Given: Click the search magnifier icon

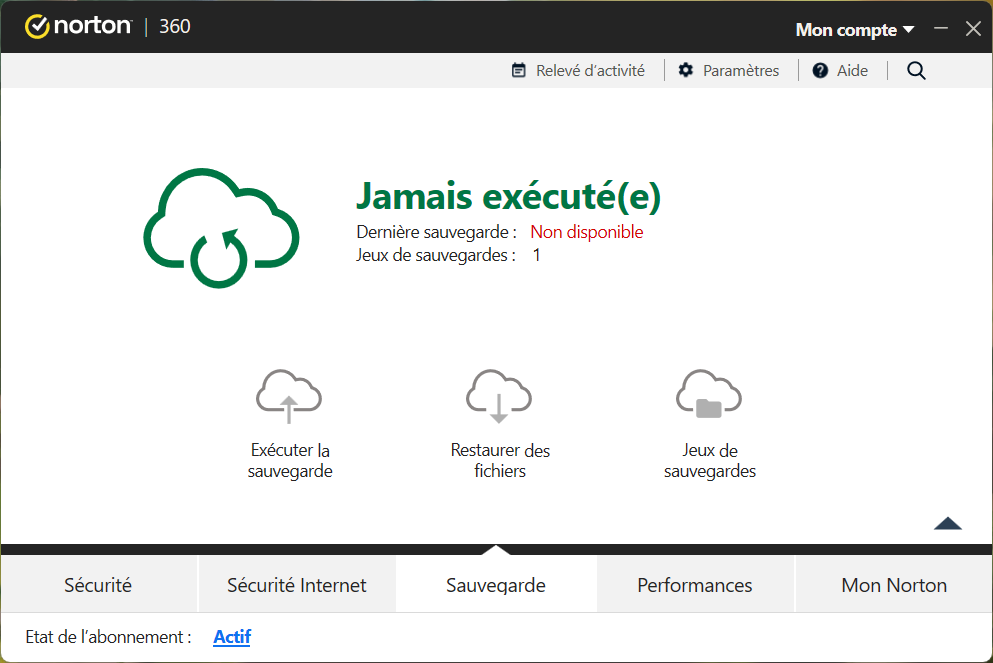Looking at the screenshot, I should click(916, 70).
